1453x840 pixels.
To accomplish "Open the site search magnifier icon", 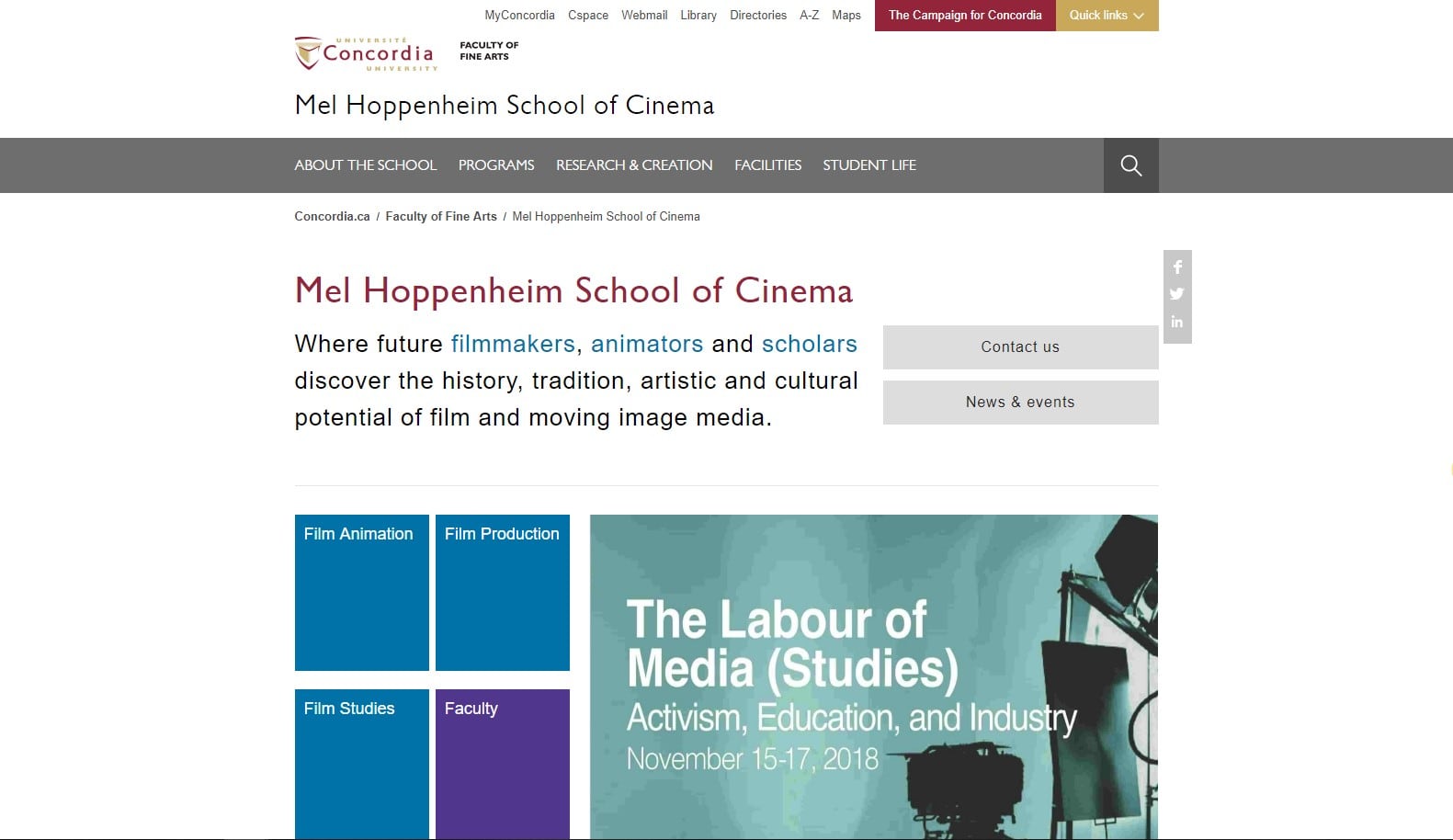I will coord(1130,165).
